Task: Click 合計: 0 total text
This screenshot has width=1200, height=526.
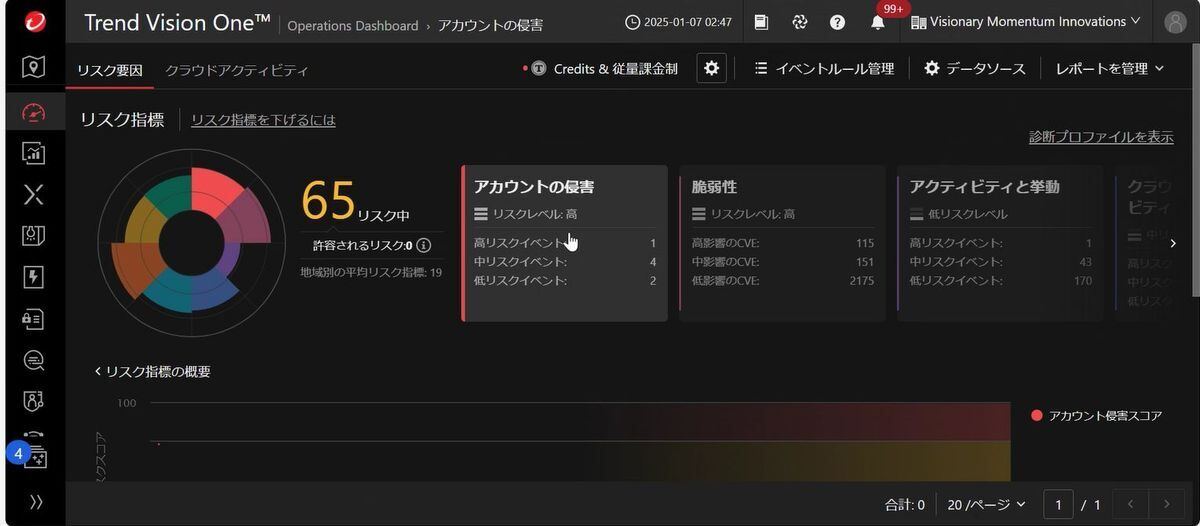Action: (904, 505)
